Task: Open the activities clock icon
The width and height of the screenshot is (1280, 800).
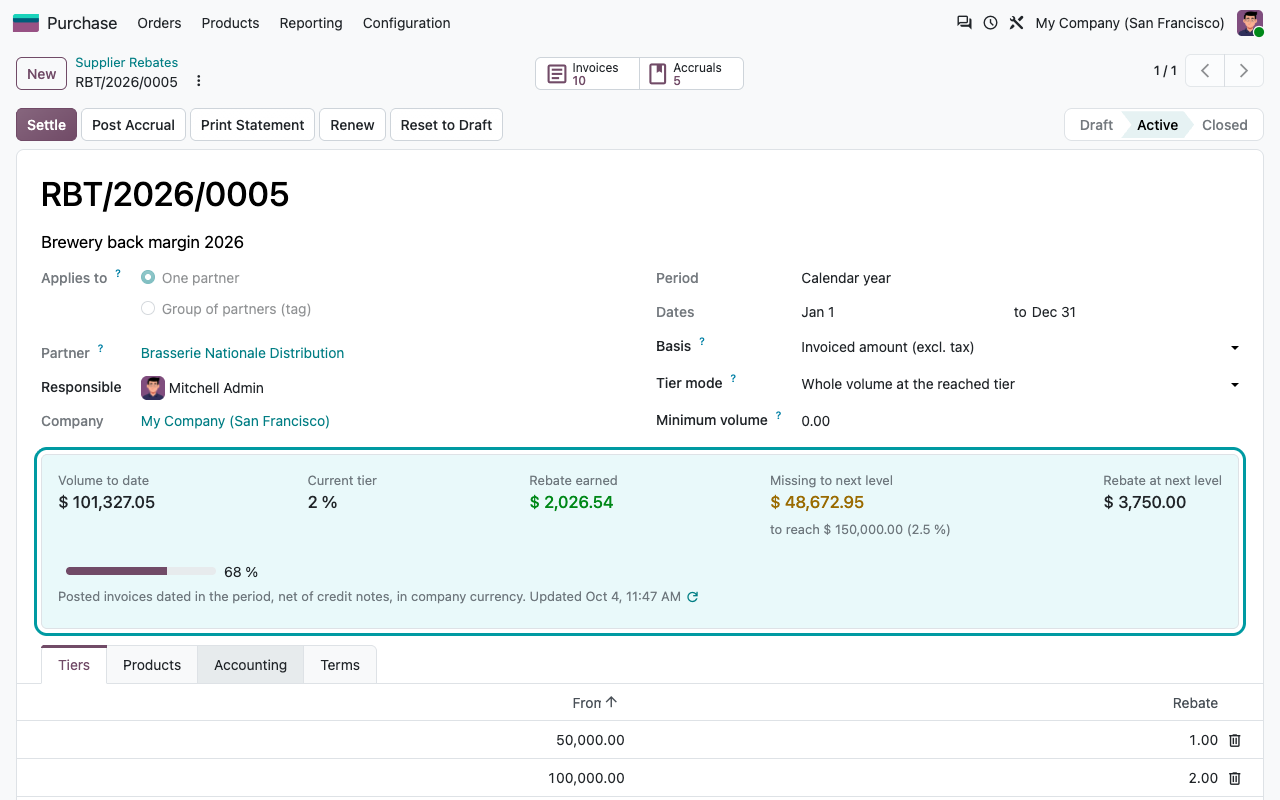Action: coord(990,23)
